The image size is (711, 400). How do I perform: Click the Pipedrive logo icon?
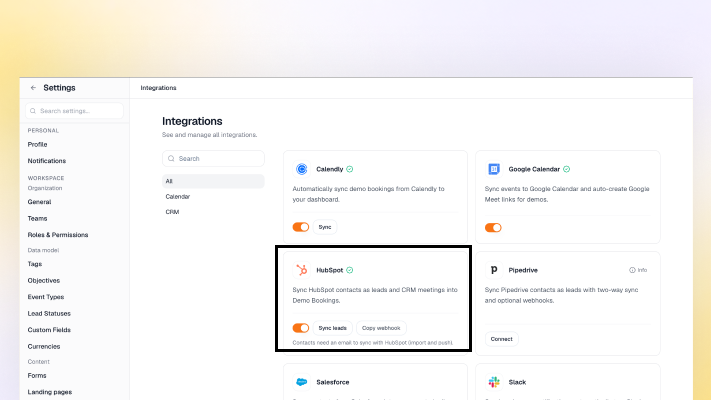pyautogui.click(x=494, y=270)
